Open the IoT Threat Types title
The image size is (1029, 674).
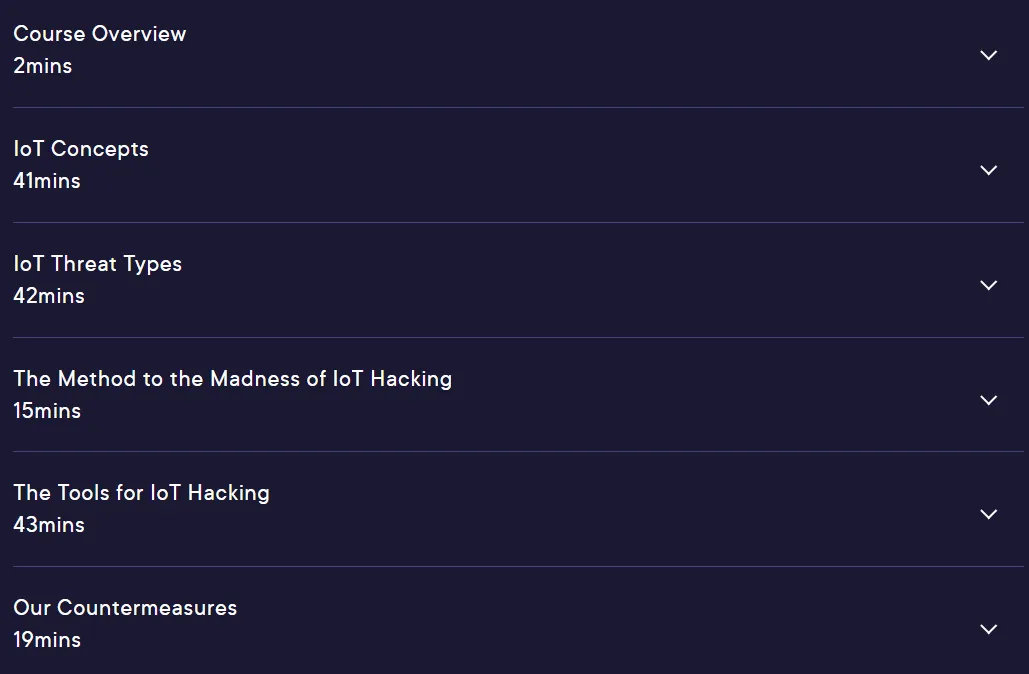[x=97, y=264]
